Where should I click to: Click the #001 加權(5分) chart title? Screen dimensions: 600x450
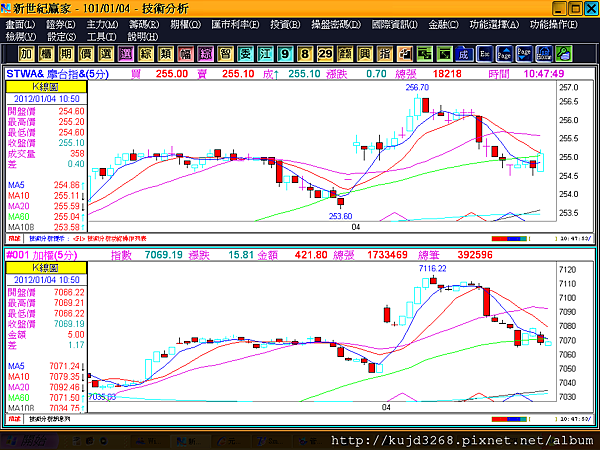(42, 255)
